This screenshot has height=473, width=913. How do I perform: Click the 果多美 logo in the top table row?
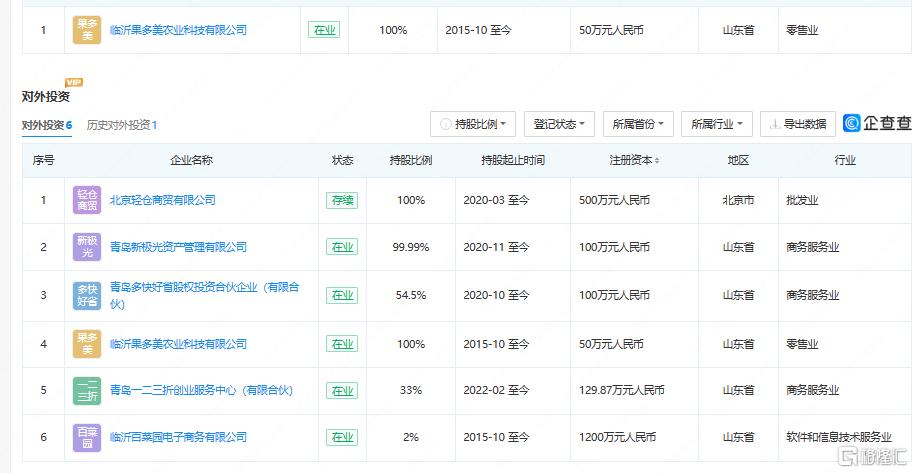[87, 30]
